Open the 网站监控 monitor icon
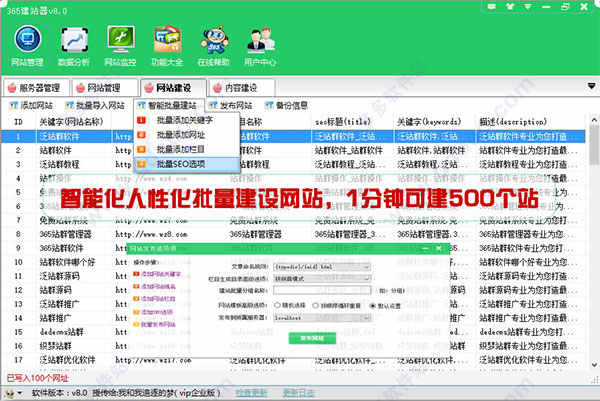This screenshot has width=600, height=401. [122, 45]
